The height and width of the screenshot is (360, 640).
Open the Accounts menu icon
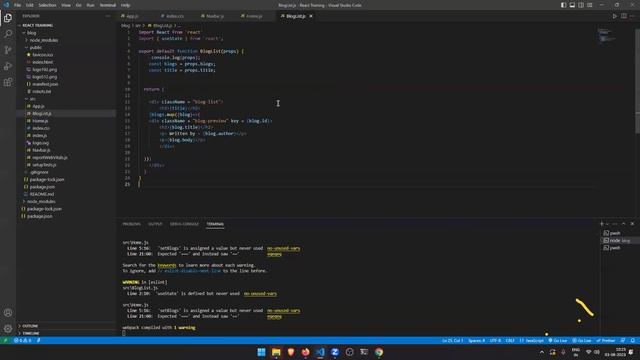(x=8, y=313)
